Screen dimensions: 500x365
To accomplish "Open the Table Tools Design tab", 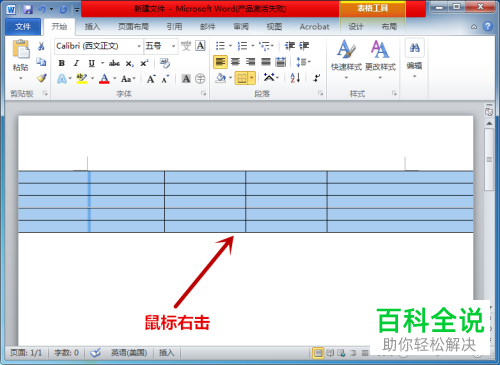I will tap(356, 27).
